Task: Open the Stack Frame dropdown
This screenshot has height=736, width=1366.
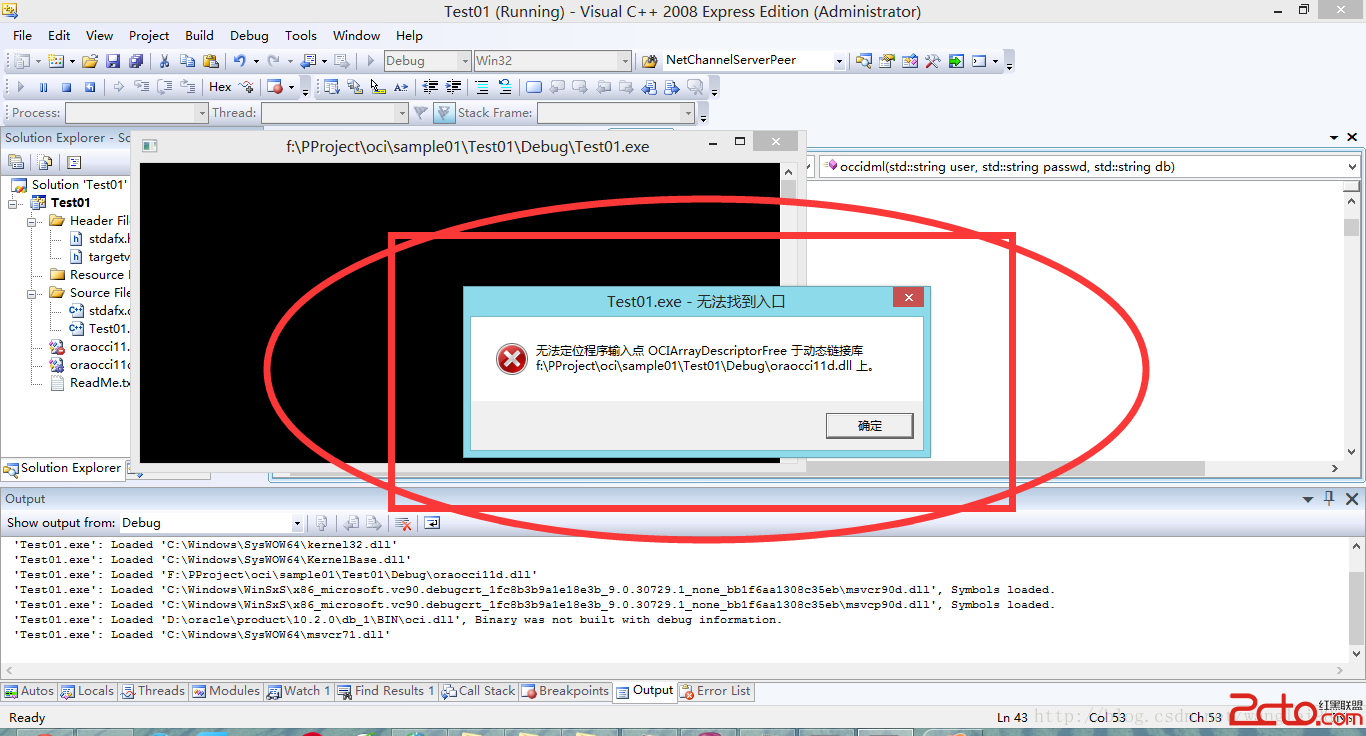Action: (x=615, y=113)
